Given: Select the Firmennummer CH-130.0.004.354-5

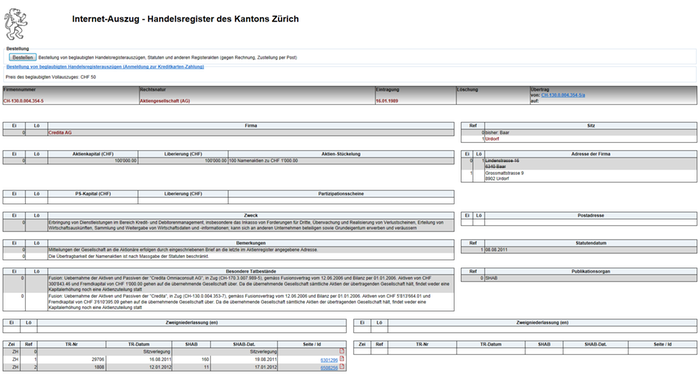Looking at the screenshot, I should pyautogui.click(x=24, y=101).
